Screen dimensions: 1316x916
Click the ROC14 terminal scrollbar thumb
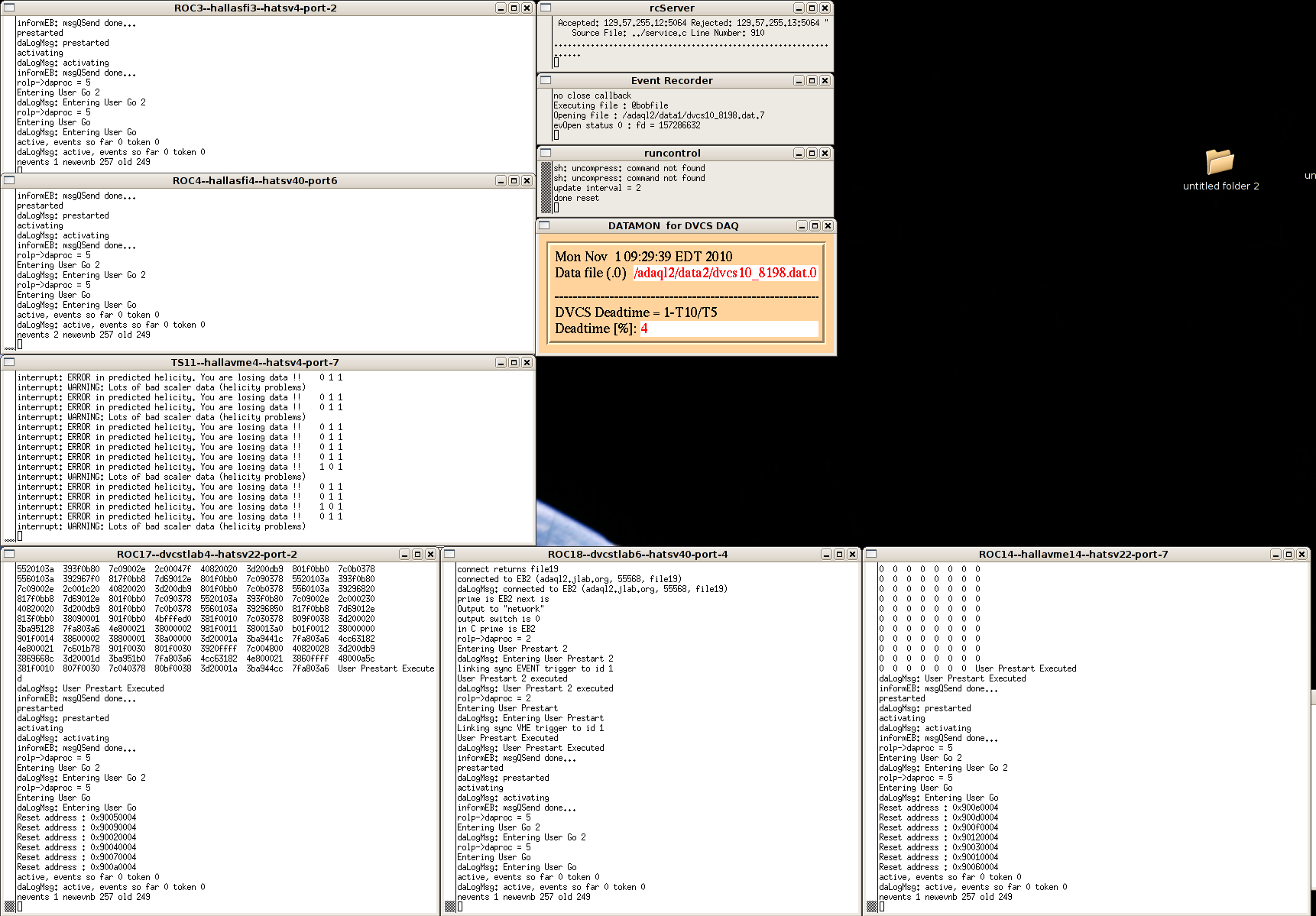tap(872, 907)
